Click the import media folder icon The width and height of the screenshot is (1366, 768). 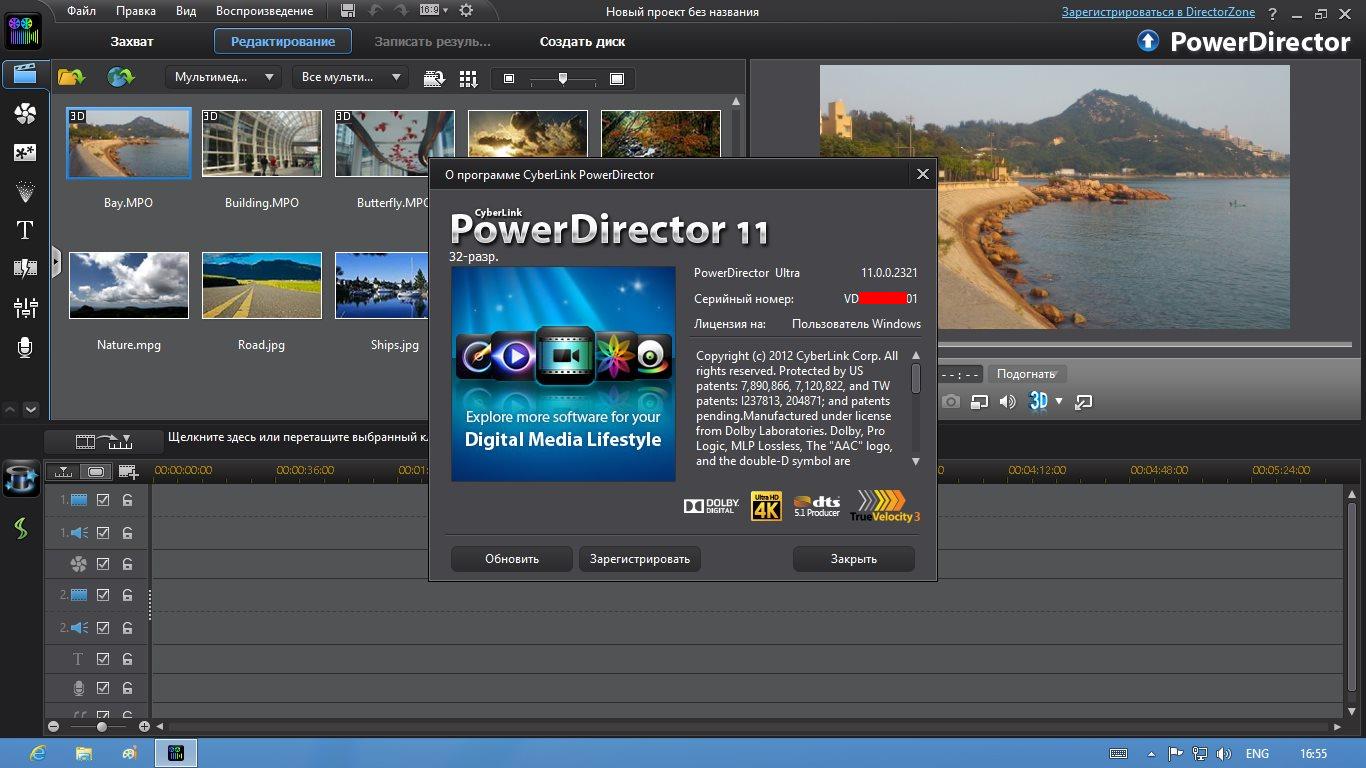pyautogui.click(x=71, y=77)
